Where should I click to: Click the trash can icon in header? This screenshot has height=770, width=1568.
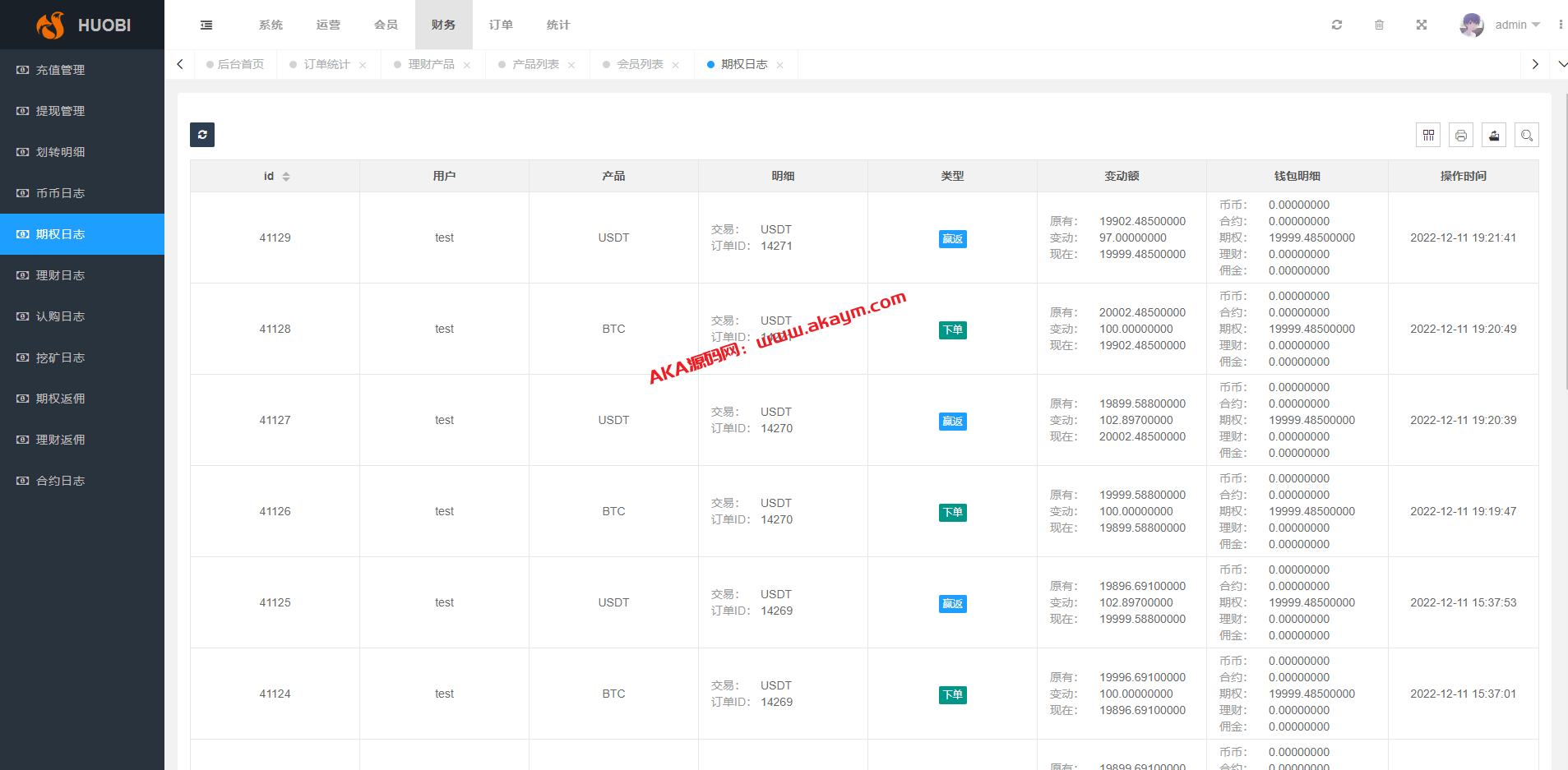coord(1379,25)
